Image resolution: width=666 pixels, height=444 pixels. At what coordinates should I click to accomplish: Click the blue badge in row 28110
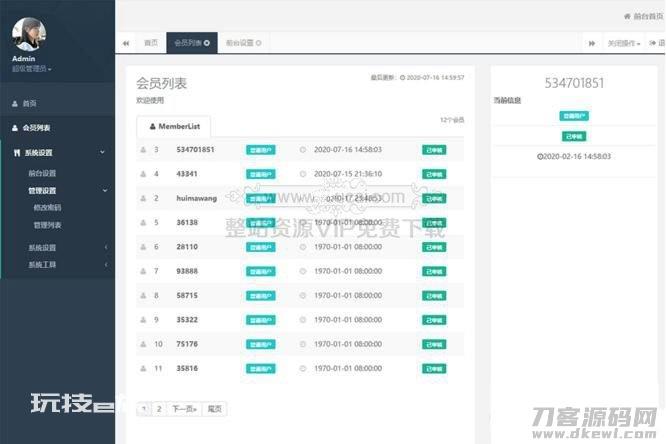260,247
